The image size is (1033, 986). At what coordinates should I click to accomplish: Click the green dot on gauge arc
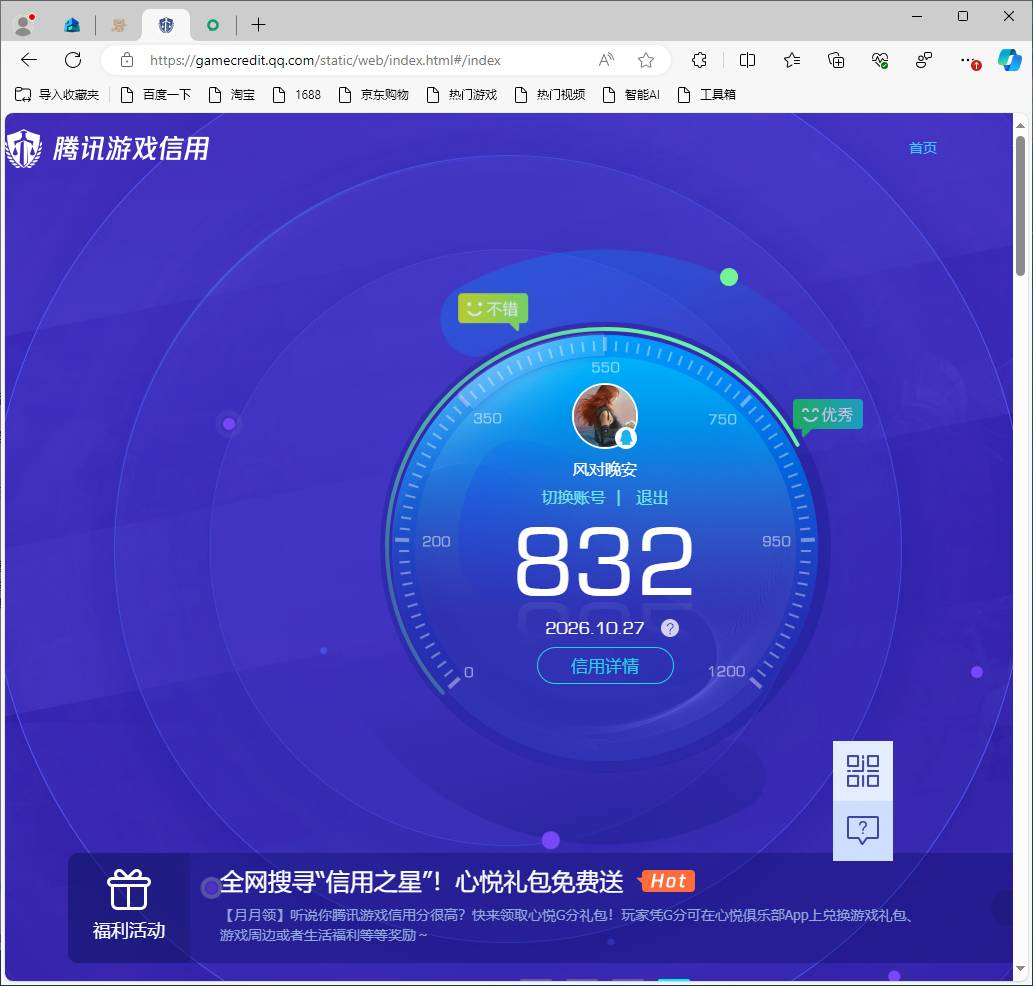click(729, 277)
